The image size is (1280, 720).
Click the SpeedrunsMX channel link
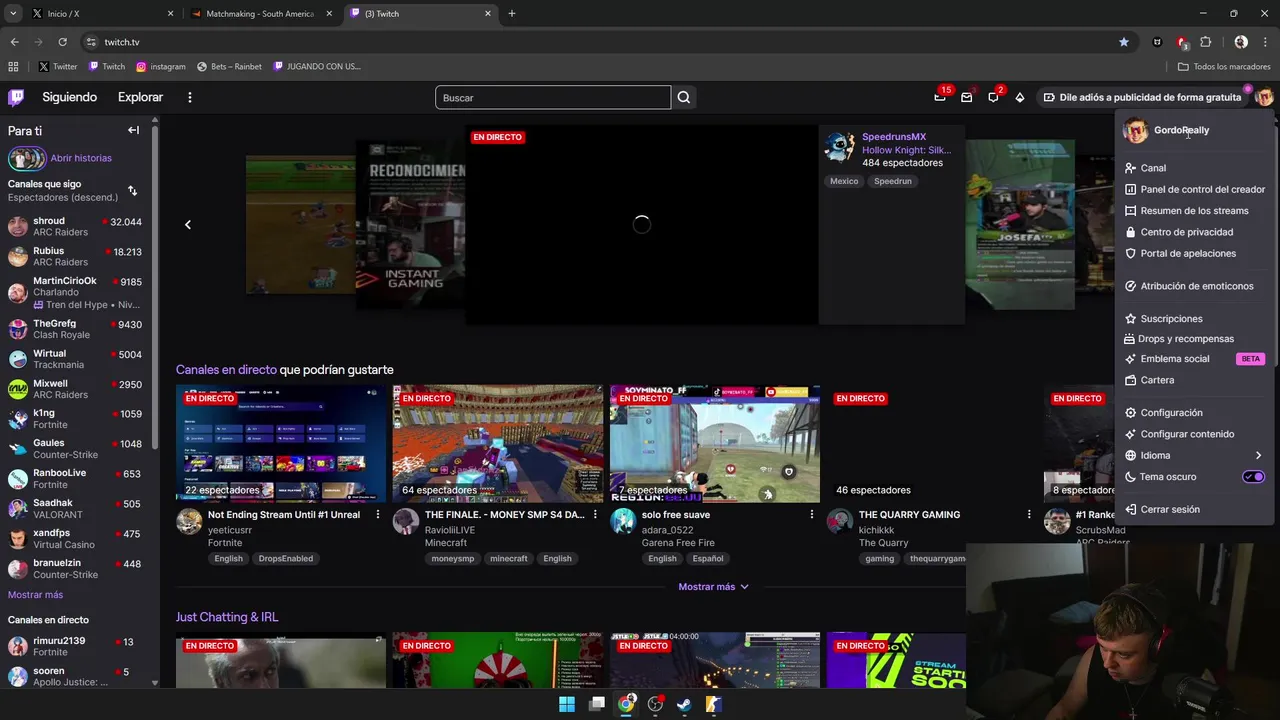tap(894, 137)
